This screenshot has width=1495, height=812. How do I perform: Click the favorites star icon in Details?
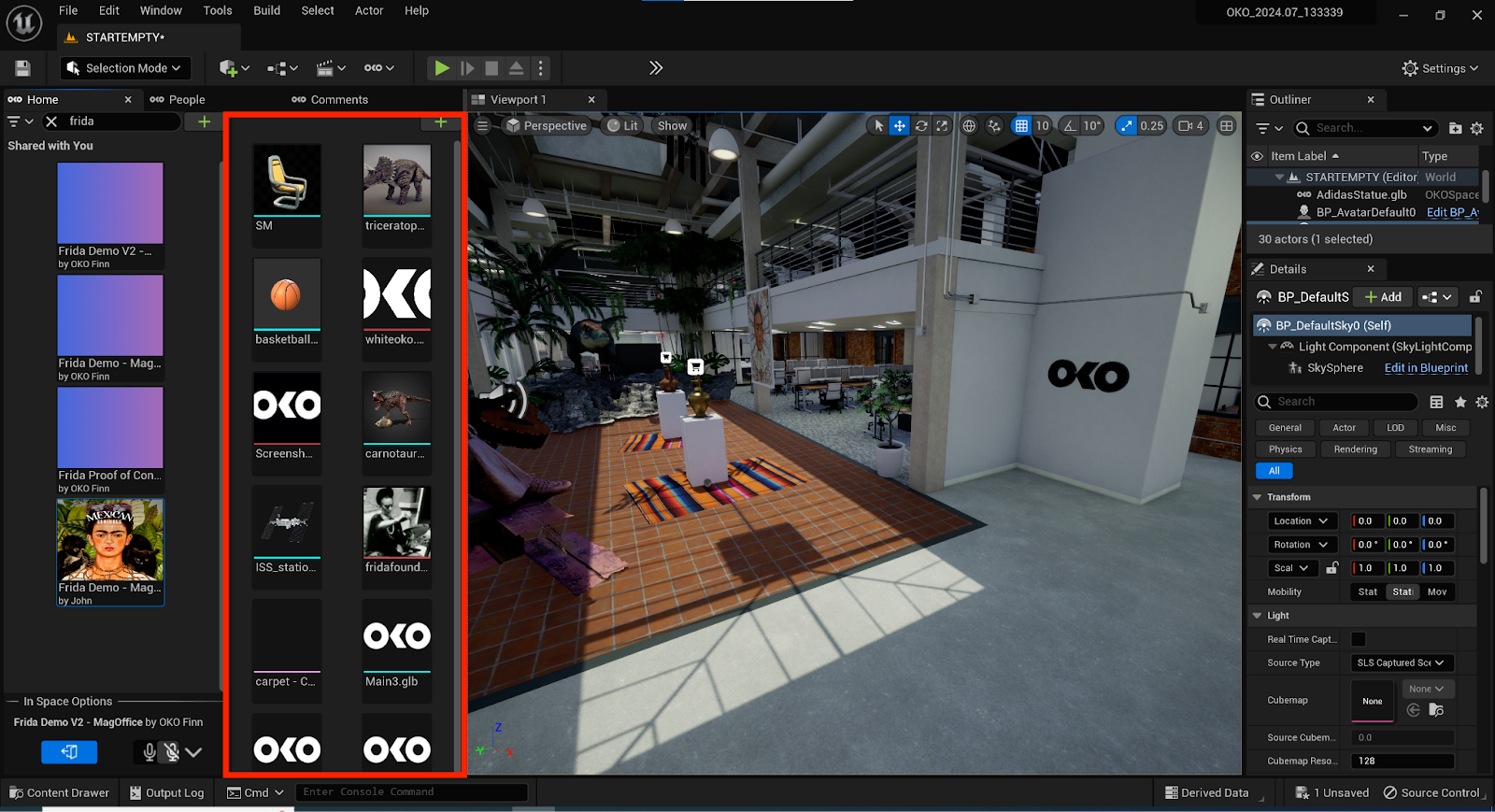click(x=1460, y=402)
